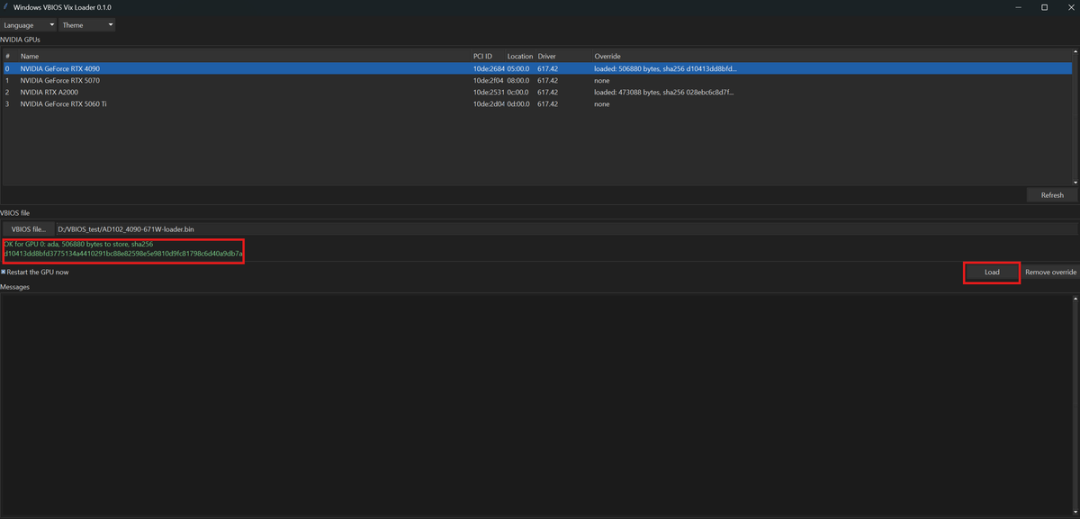The height and width of the screenshot is (519, 1080).
Task: Click the VBIOS file... browse button
Action: 28,229
